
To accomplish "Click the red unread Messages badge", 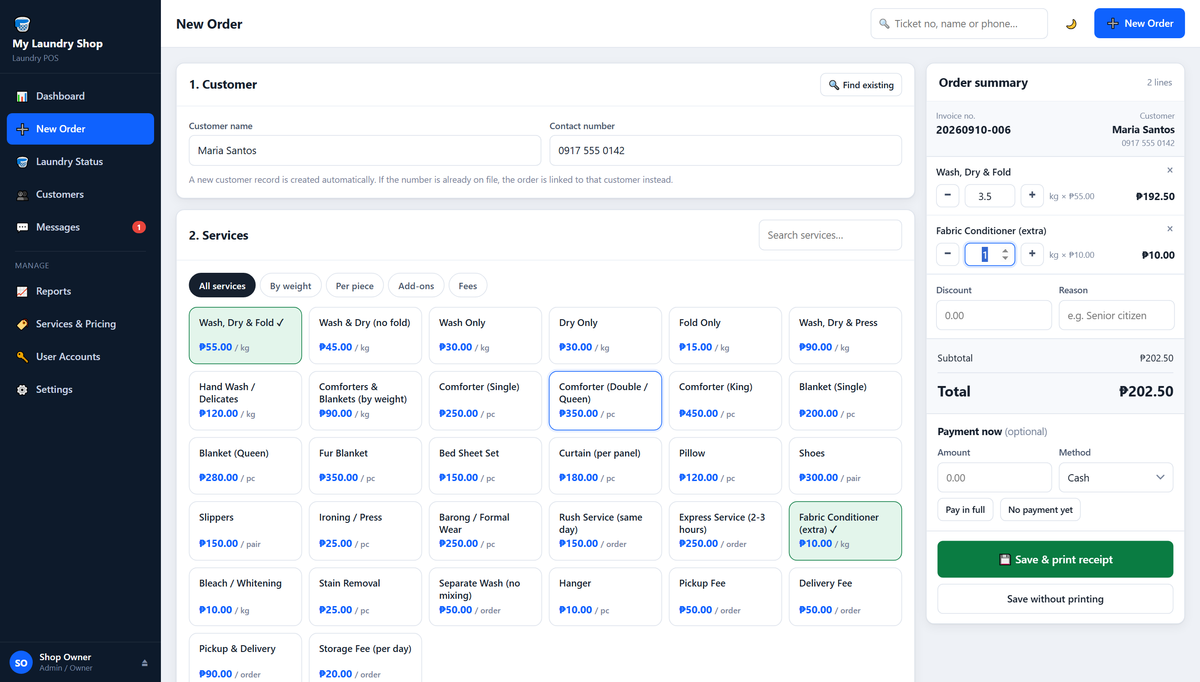I will pyautogui.click(x=139, y=227).
